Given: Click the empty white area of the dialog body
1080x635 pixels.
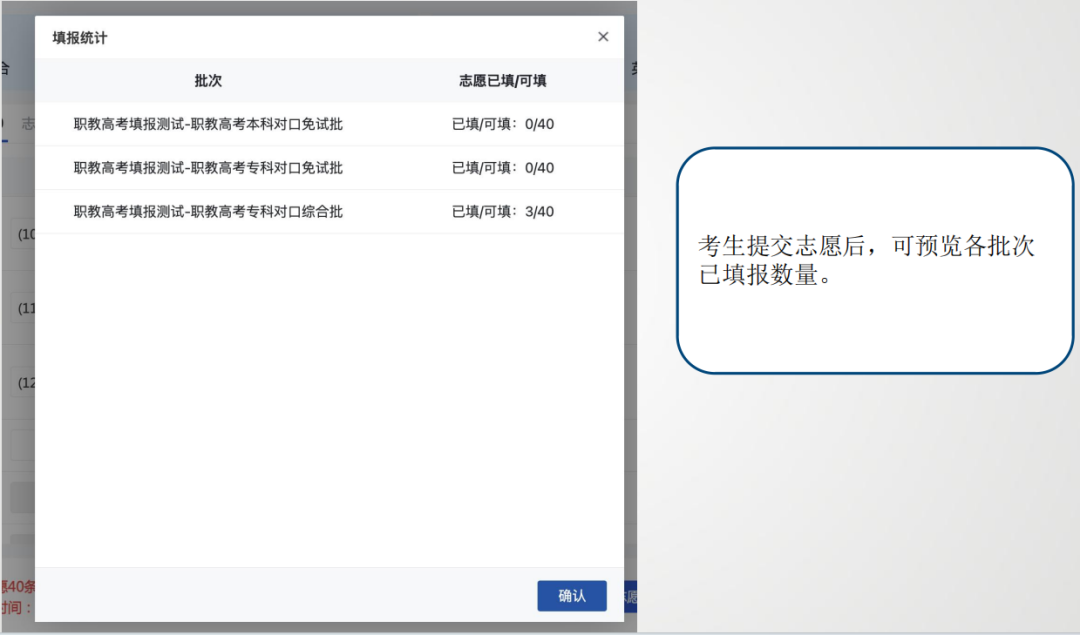Looking at the screenshot, I should click(x=328, y=400).
